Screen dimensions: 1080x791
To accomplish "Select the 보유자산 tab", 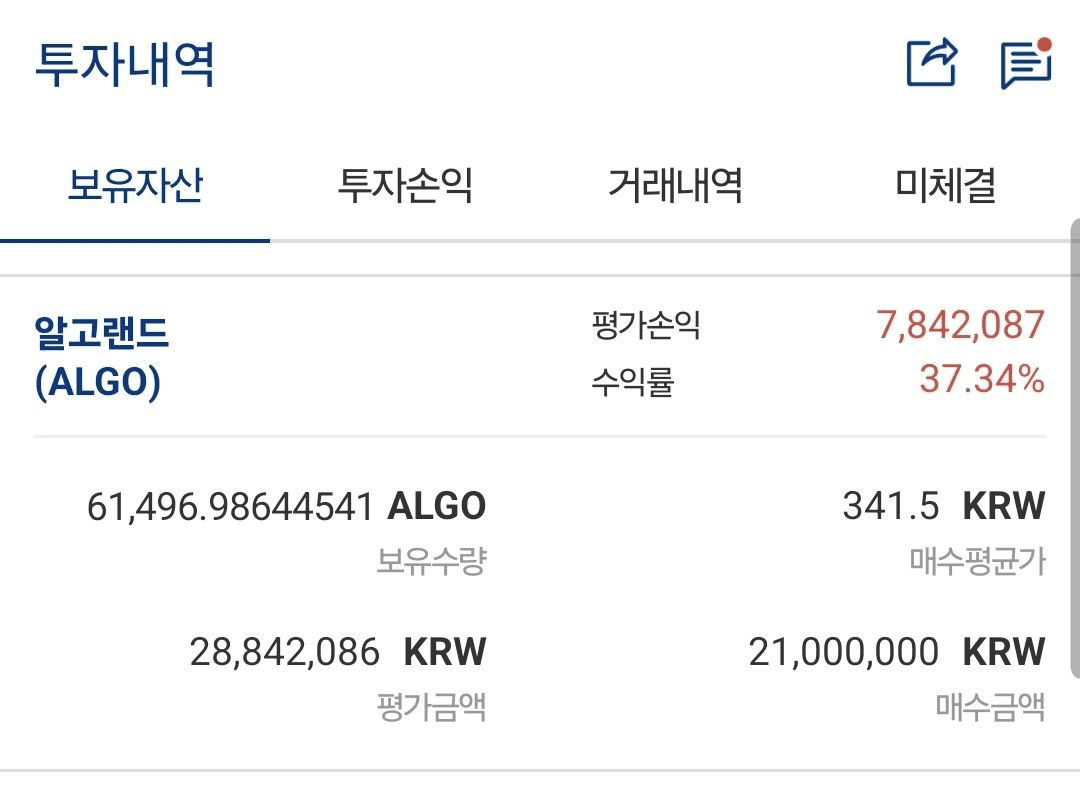I will (x=135, y=186).
